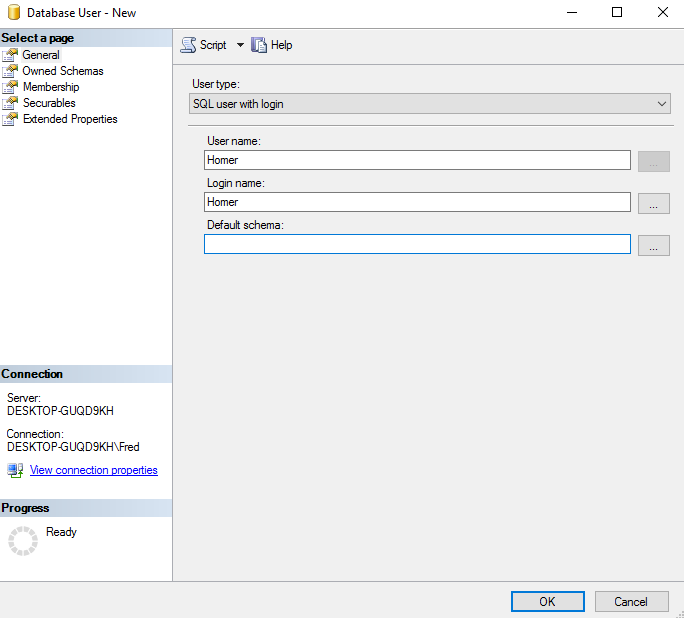Click the connection properties icon
Viewport: 684px width, 618px height.
click(x=15, y=470)
